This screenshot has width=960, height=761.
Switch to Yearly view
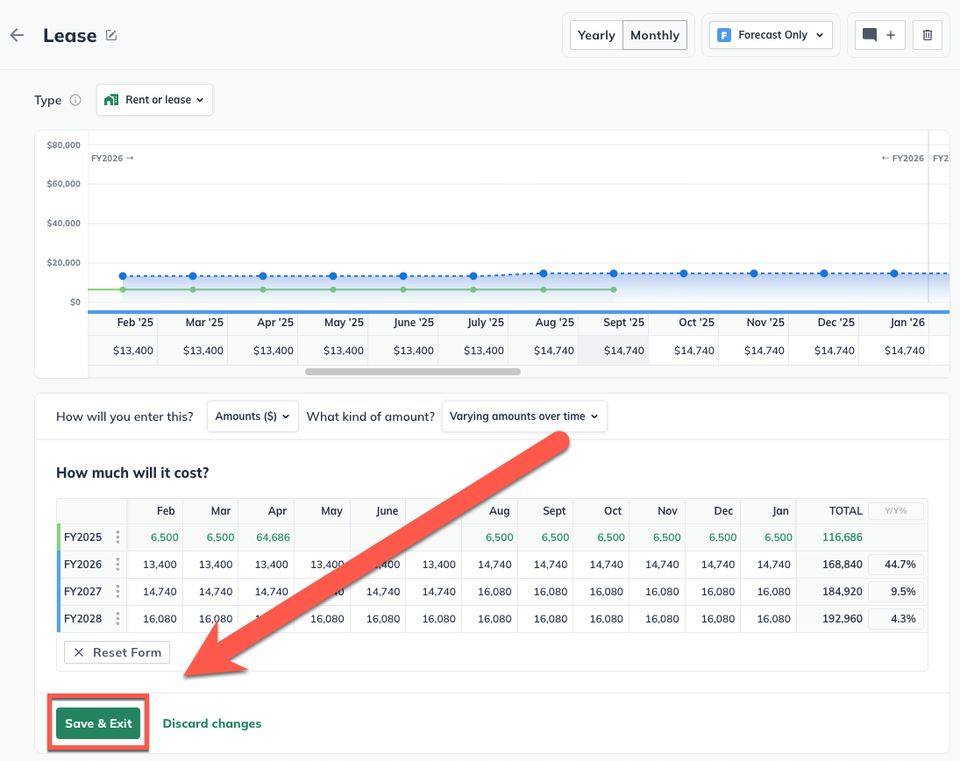click(x=596, y=36)
